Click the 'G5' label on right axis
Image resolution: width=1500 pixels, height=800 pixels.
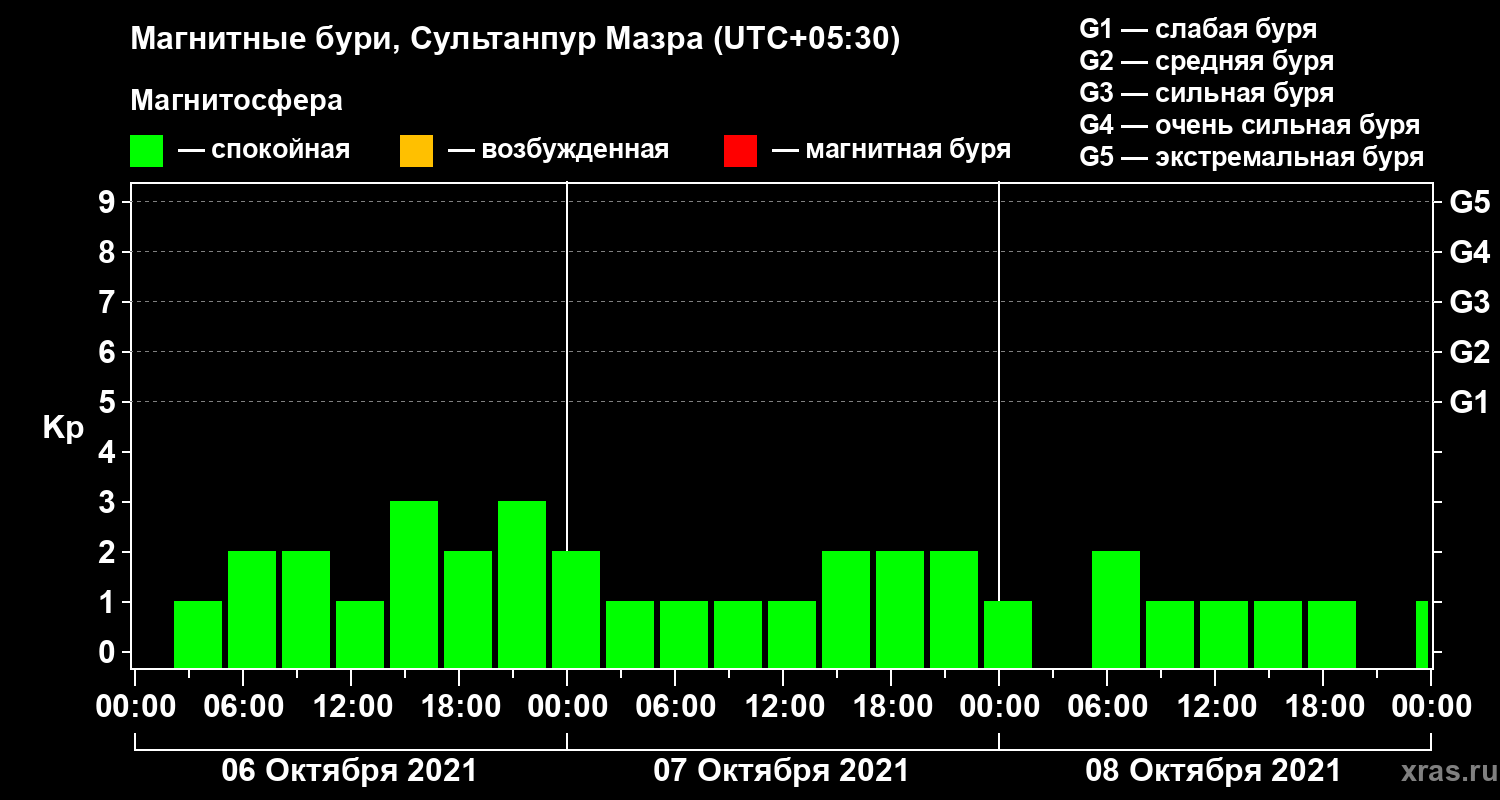tap(1469, 203)
